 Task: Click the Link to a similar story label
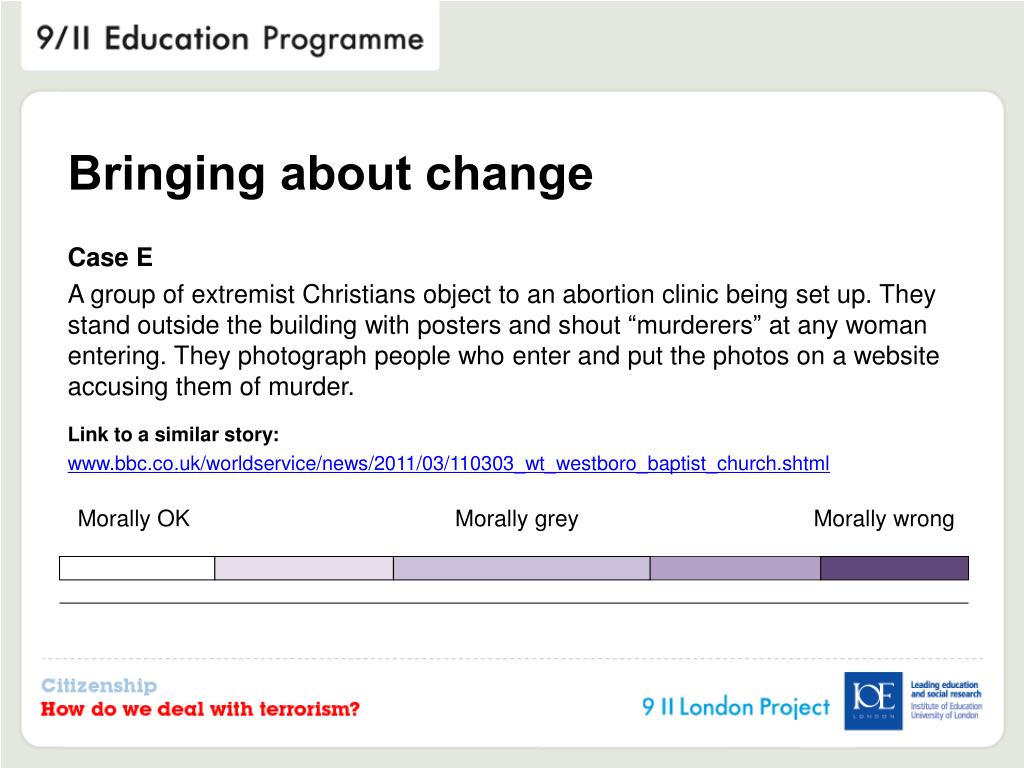[x=173, y=435]
